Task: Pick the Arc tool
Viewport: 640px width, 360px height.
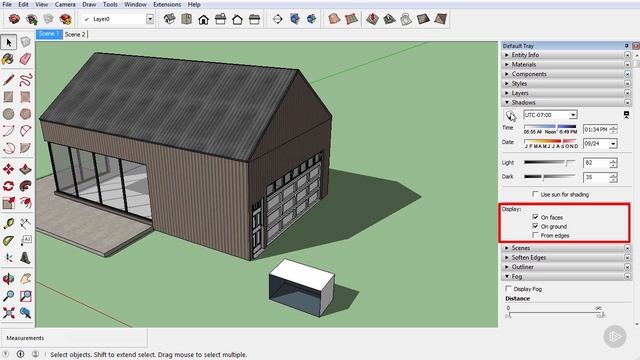Action: click(8, 131)
